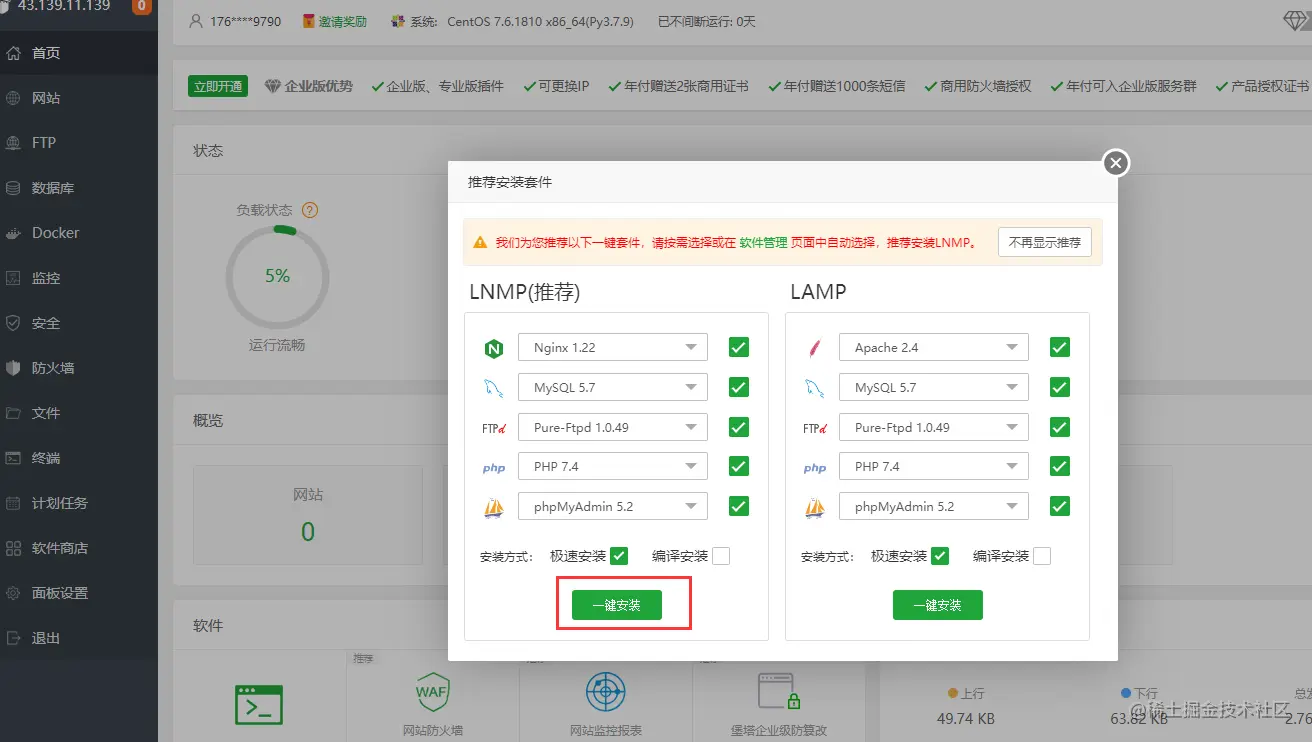This screenshot has height=742, width=1312.
Task: Go to FTP in the sidebar
Action: click(x=79, y=143)
